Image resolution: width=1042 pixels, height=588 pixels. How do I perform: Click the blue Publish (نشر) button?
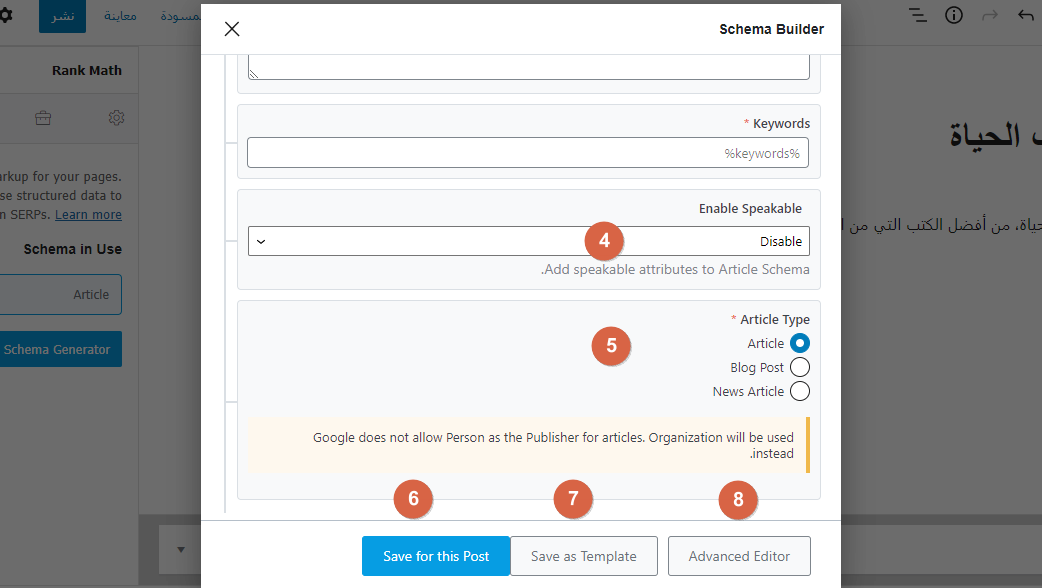tap(62, 17)
